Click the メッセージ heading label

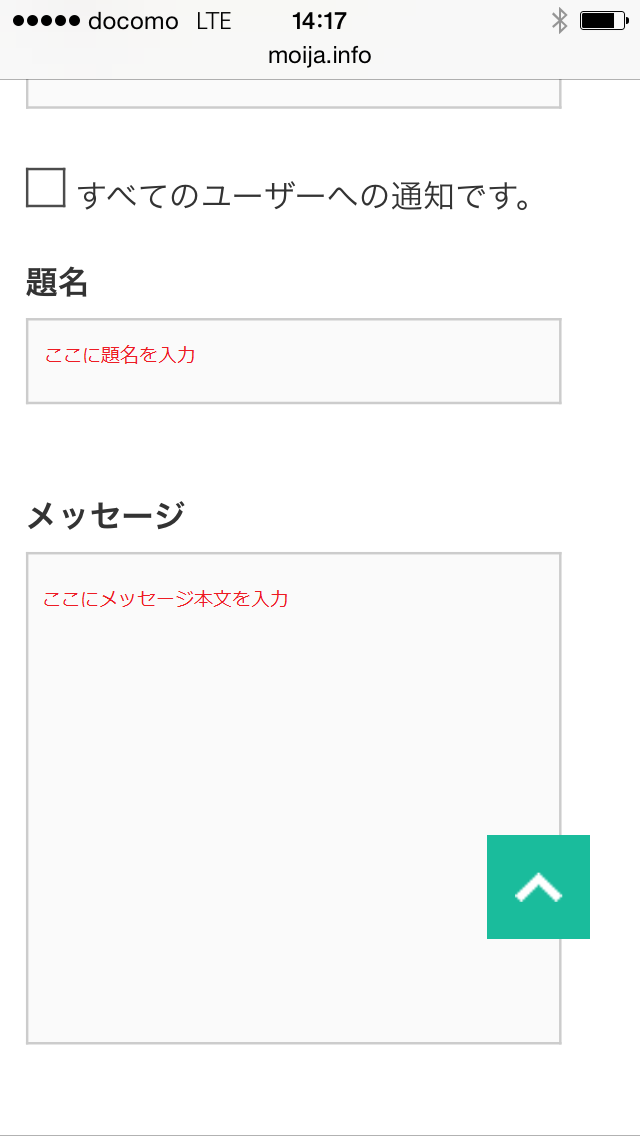tap(105, 516)
